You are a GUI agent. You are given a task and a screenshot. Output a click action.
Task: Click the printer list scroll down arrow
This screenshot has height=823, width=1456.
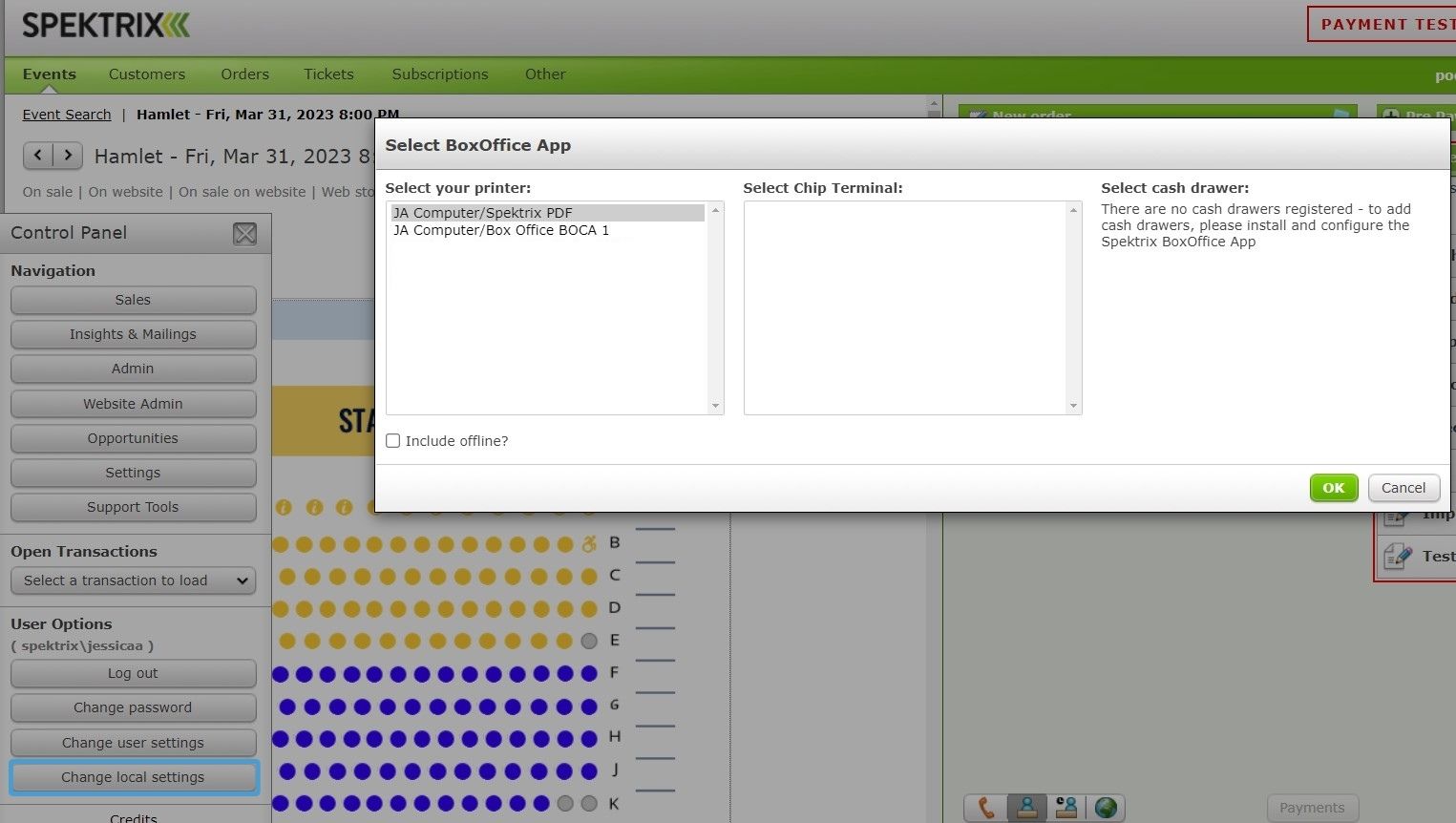click(x=715, y=406)
